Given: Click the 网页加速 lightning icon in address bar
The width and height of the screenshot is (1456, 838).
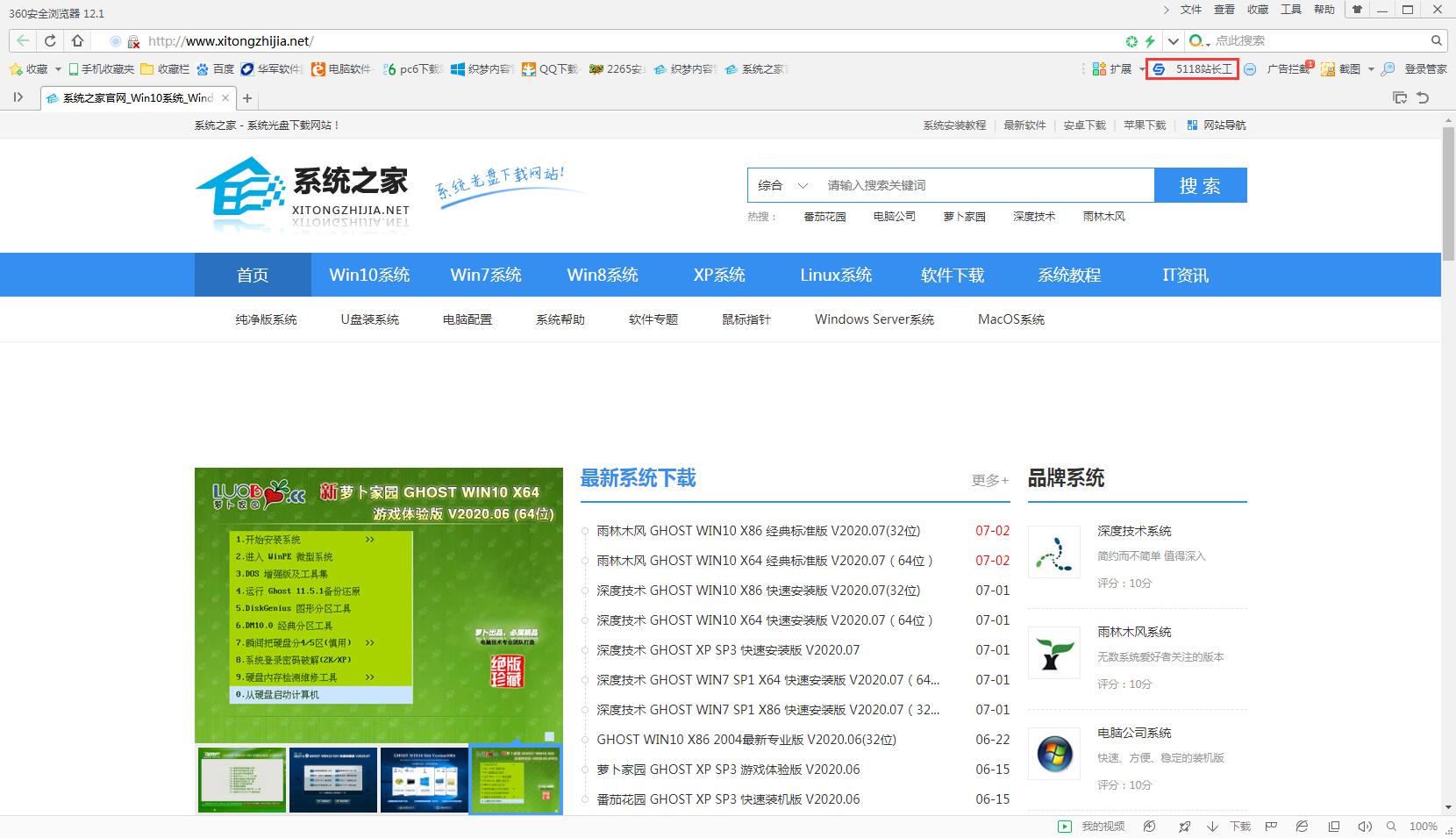Looking at the screenshot, I should click(1149, 40).
